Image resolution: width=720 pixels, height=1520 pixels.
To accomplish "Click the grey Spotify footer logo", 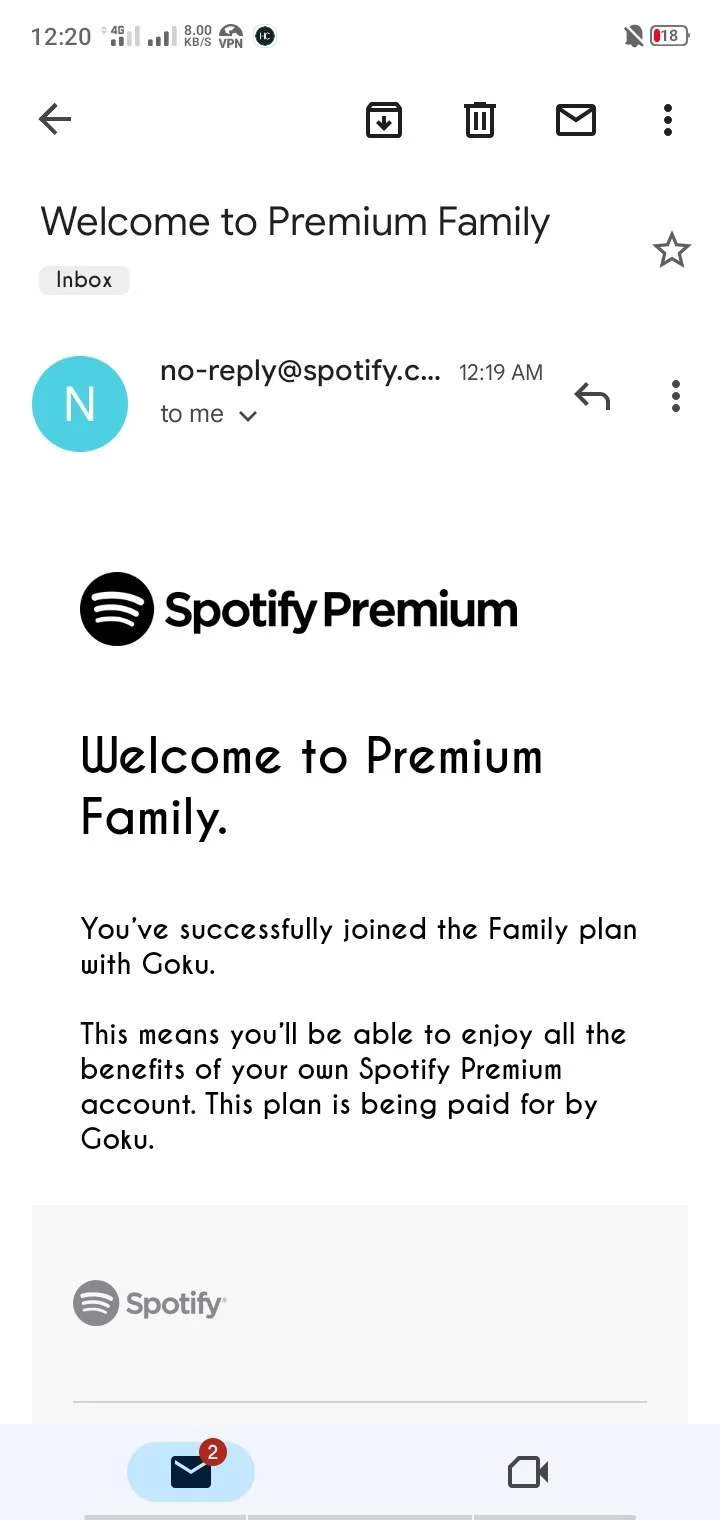I will pos(150,1303).
